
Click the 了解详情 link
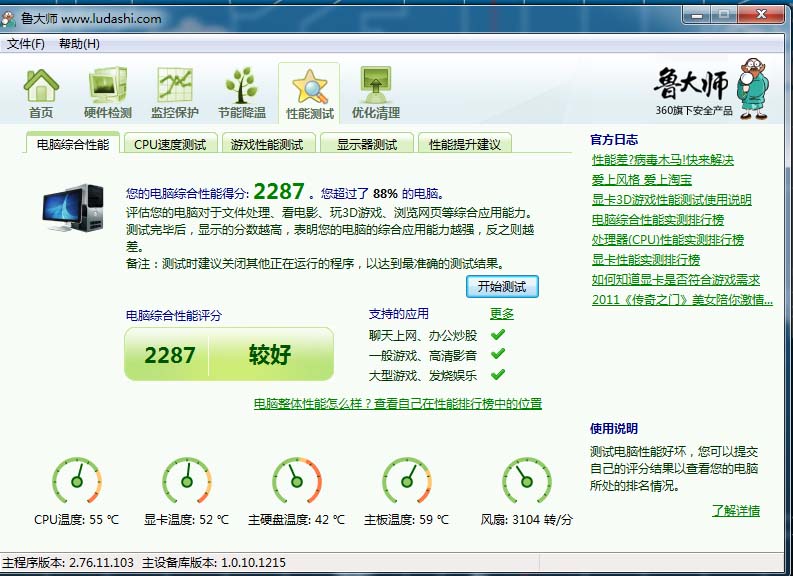click(736, 510)
